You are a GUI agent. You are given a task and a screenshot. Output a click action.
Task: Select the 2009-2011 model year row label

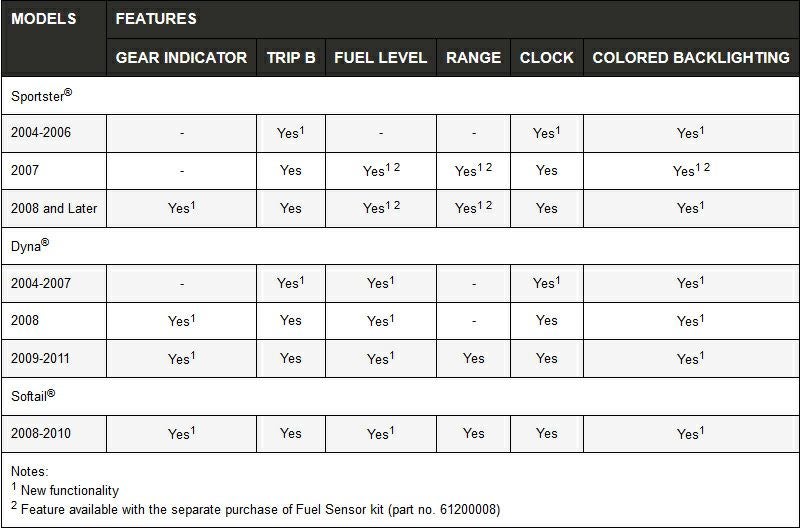pyautogui.click(x=41, y=358)
